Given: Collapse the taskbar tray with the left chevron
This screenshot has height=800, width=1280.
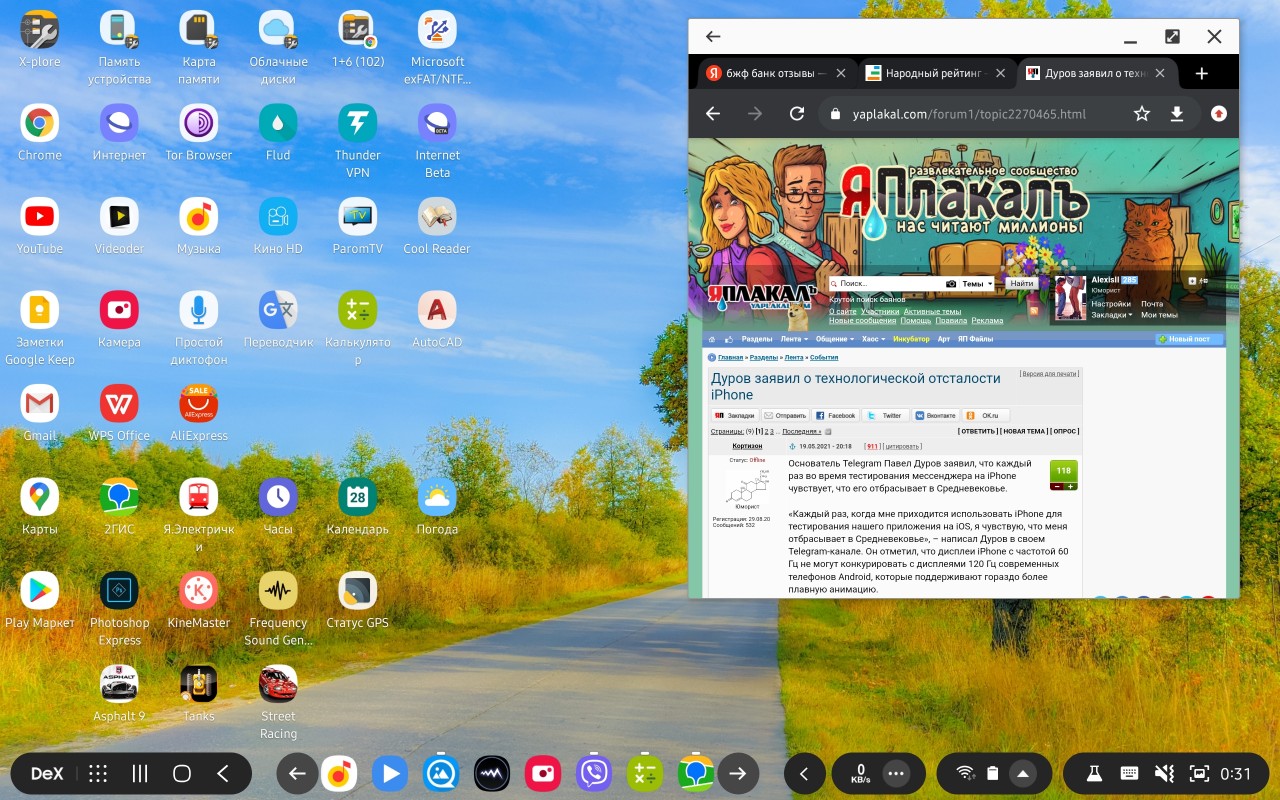Looking at the screenshot, I should (x=804, y=773).
